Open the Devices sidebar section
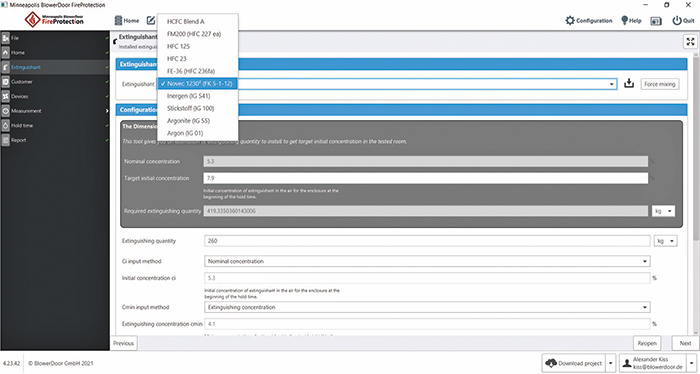 (x=55, y=96)
